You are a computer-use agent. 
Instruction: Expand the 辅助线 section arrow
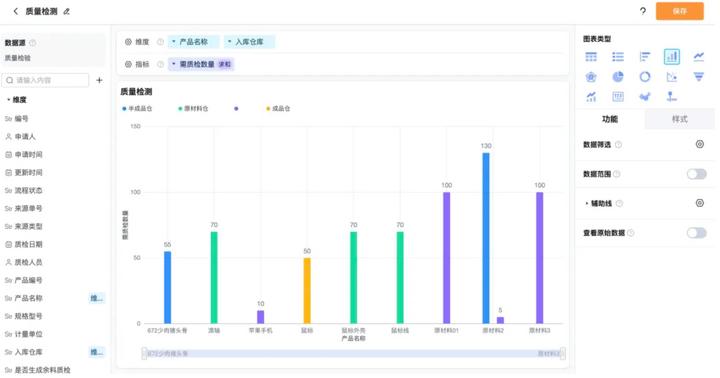pos(586,203)
